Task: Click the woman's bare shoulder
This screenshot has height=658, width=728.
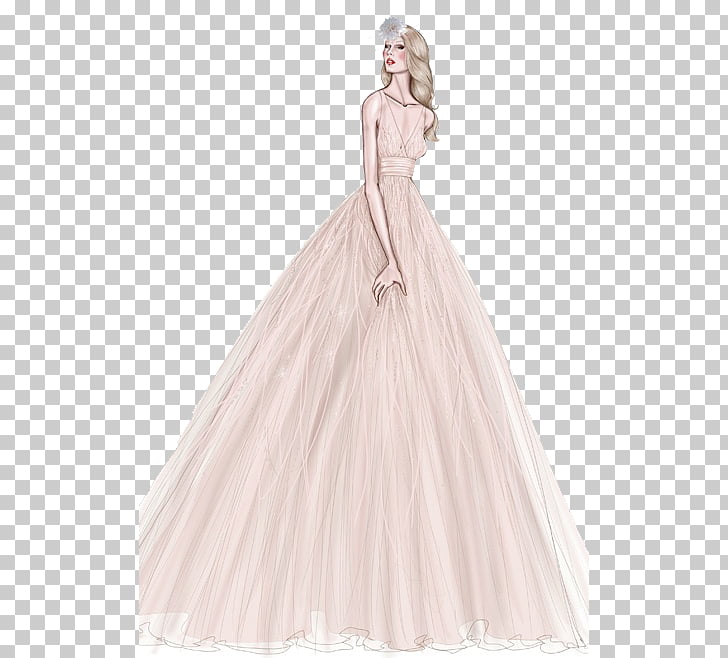Action: [x=372, y=103]
